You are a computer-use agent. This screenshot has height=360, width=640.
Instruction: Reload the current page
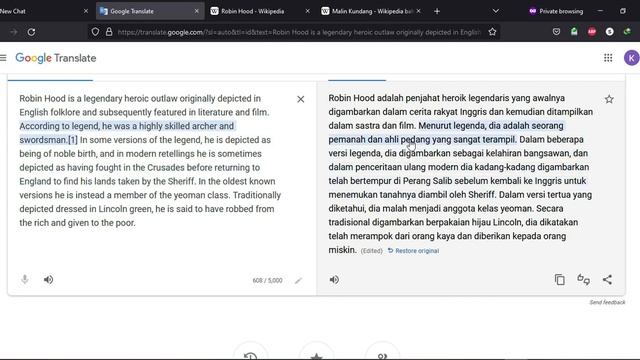point(31,32)
